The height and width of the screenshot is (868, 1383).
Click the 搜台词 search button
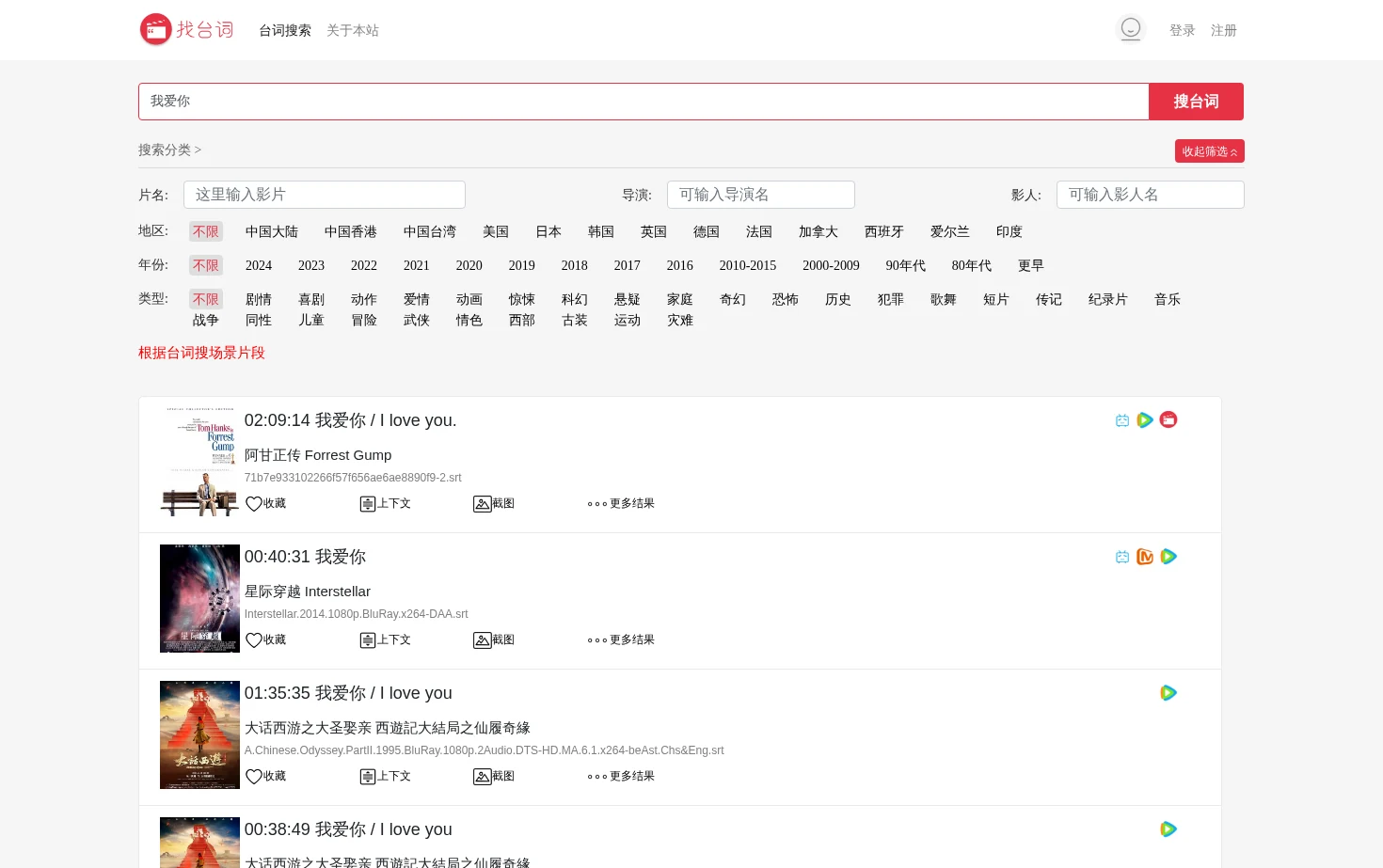tap(1197, 102)
